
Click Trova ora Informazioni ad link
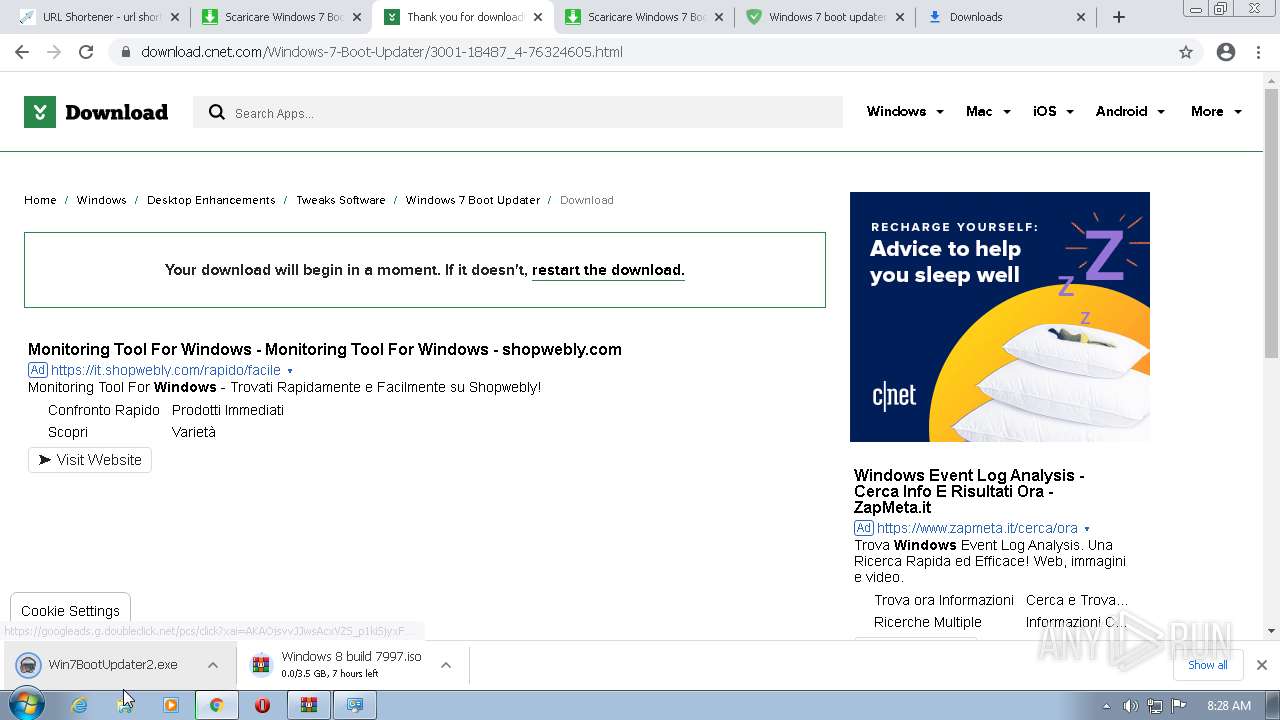pos(944,600)
